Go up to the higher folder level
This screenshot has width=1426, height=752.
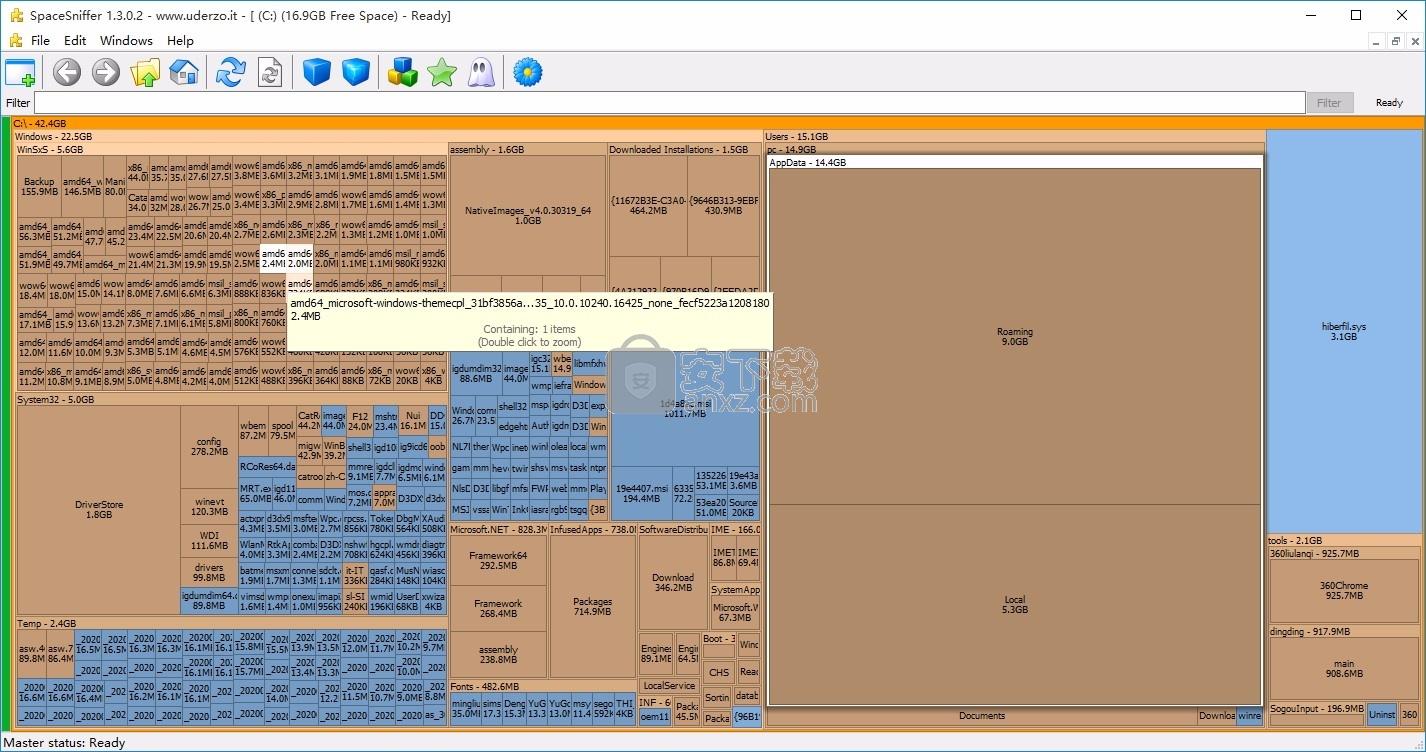[x=145, y=72]
